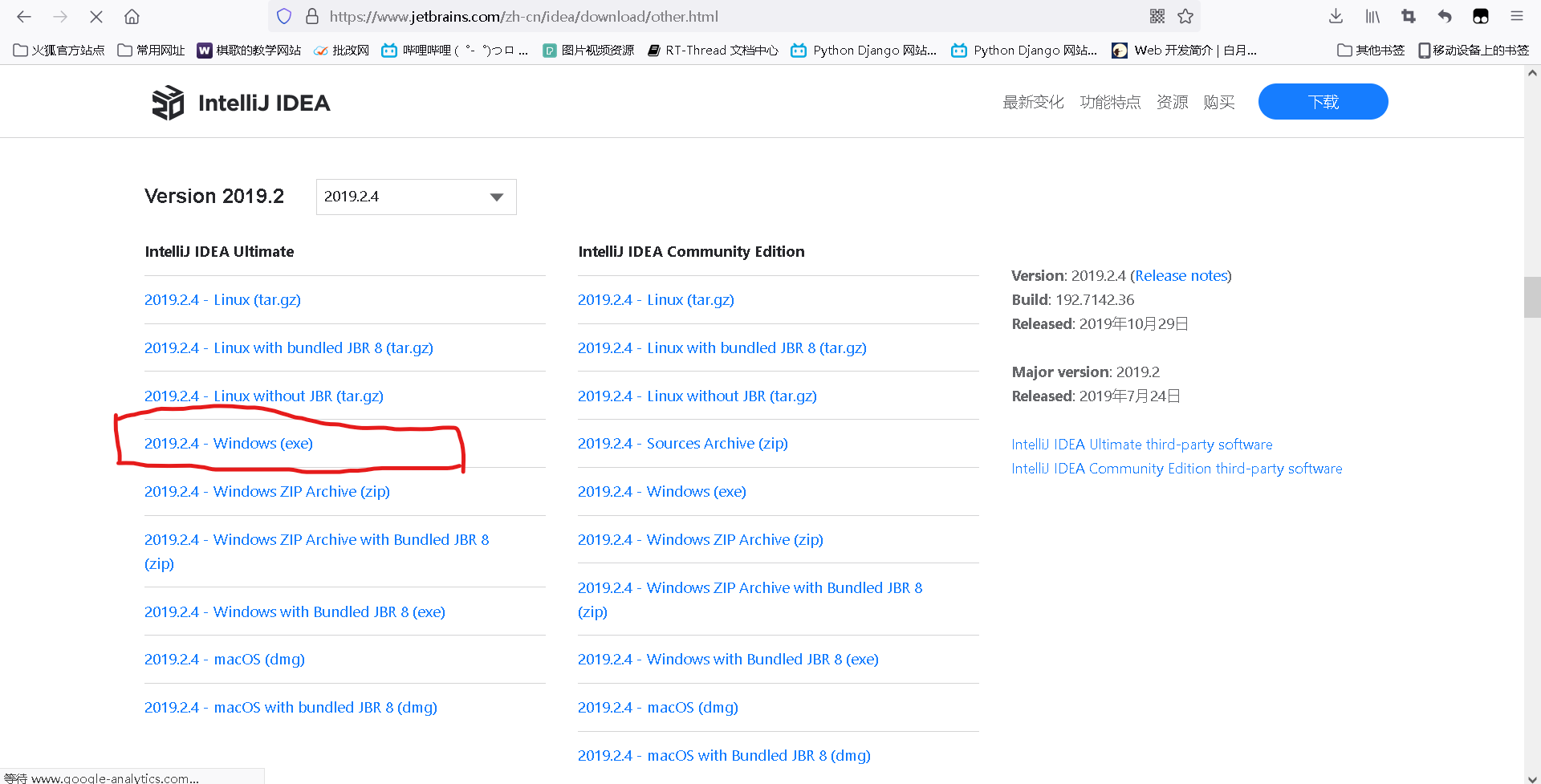Screen dimensions: 1541x784
Task: Download Community 2019.2.4 Linux (tar.gz)
Action: [x=656, y=299]
